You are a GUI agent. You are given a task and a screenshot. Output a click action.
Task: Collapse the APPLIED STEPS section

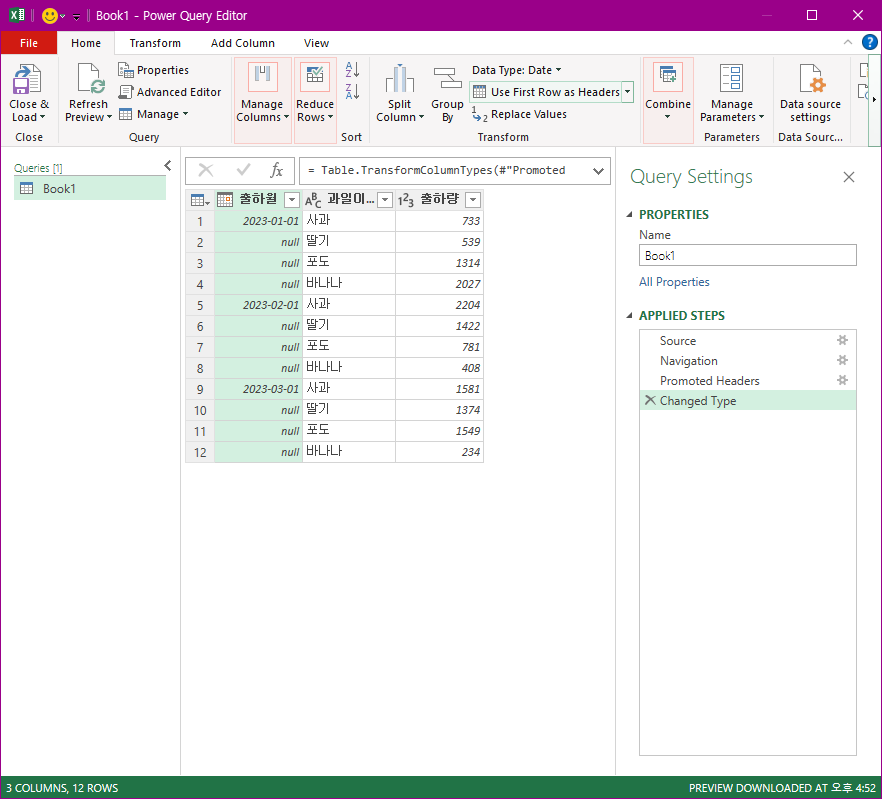[x=629, y=316]
